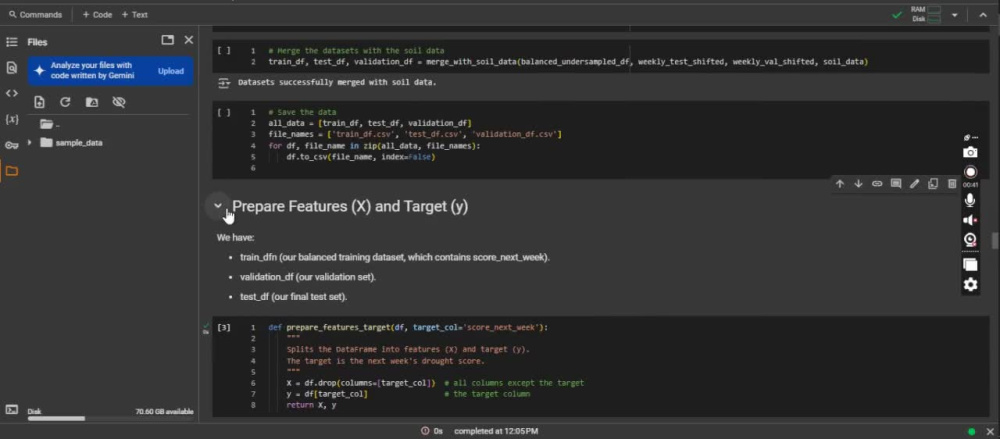Viewport: 1000px width, 439px height.
Task: Refresh the file browser listing
Action: point(65,102)
